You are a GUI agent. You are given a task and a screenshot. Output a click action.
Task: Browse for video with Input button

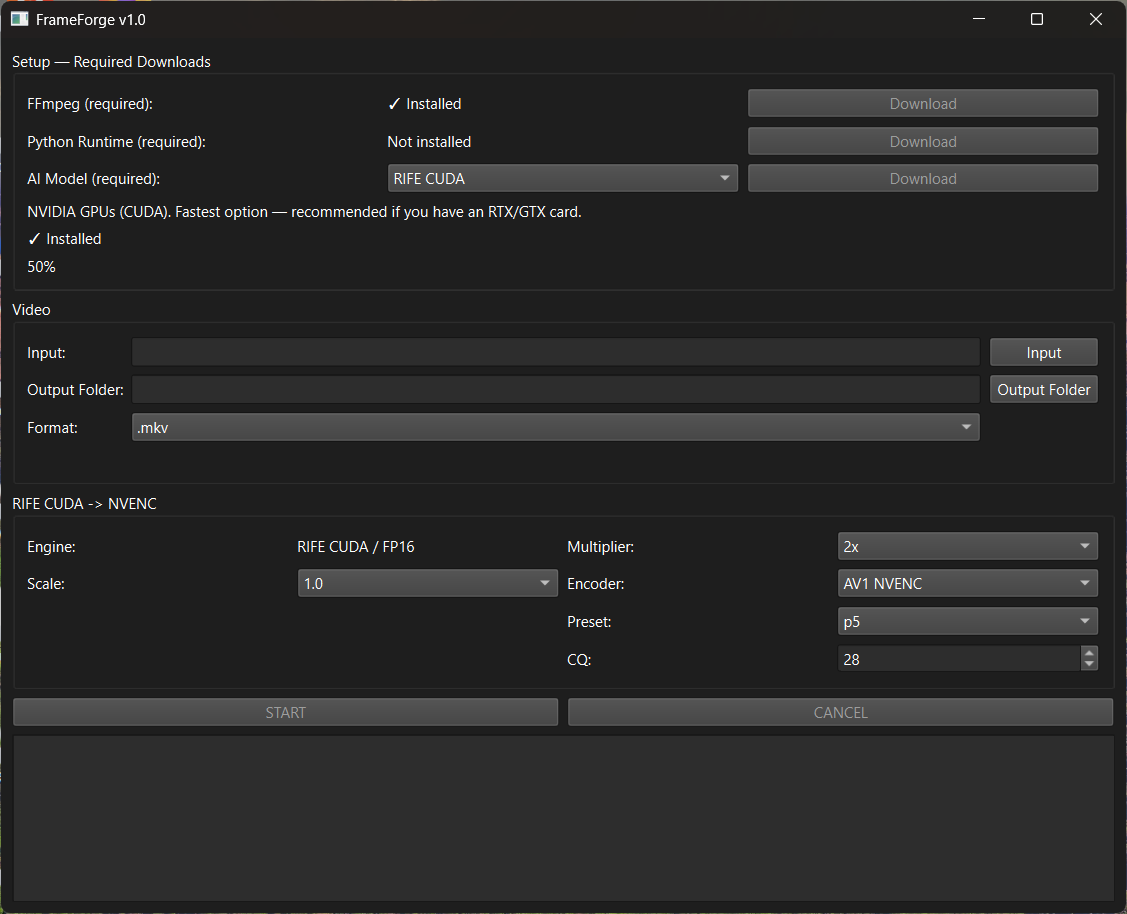pyautogui.click(x=1044, y=352)
